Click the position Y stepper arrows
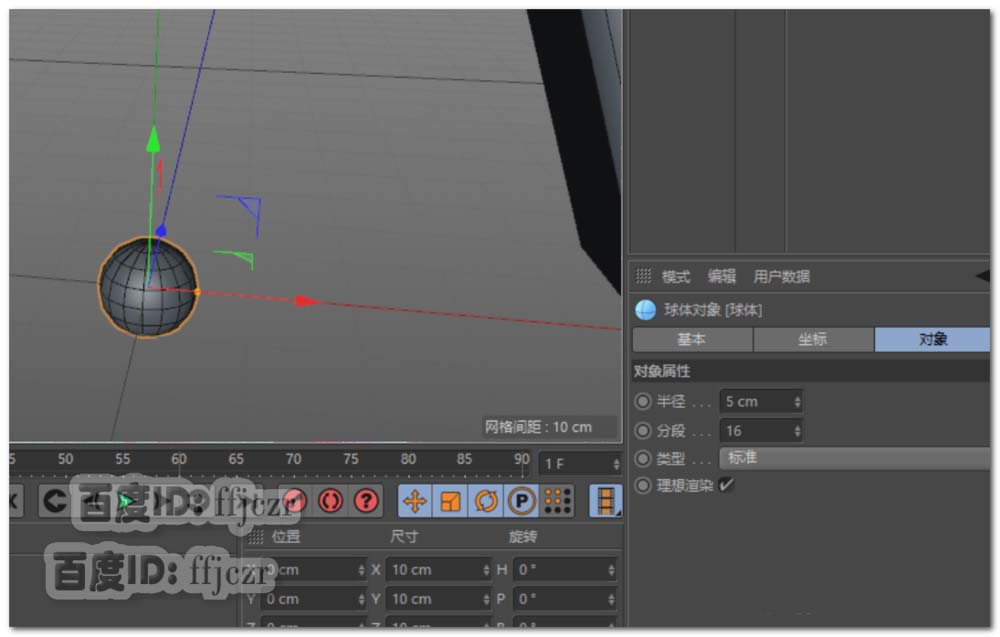 [x=362, y=599]
